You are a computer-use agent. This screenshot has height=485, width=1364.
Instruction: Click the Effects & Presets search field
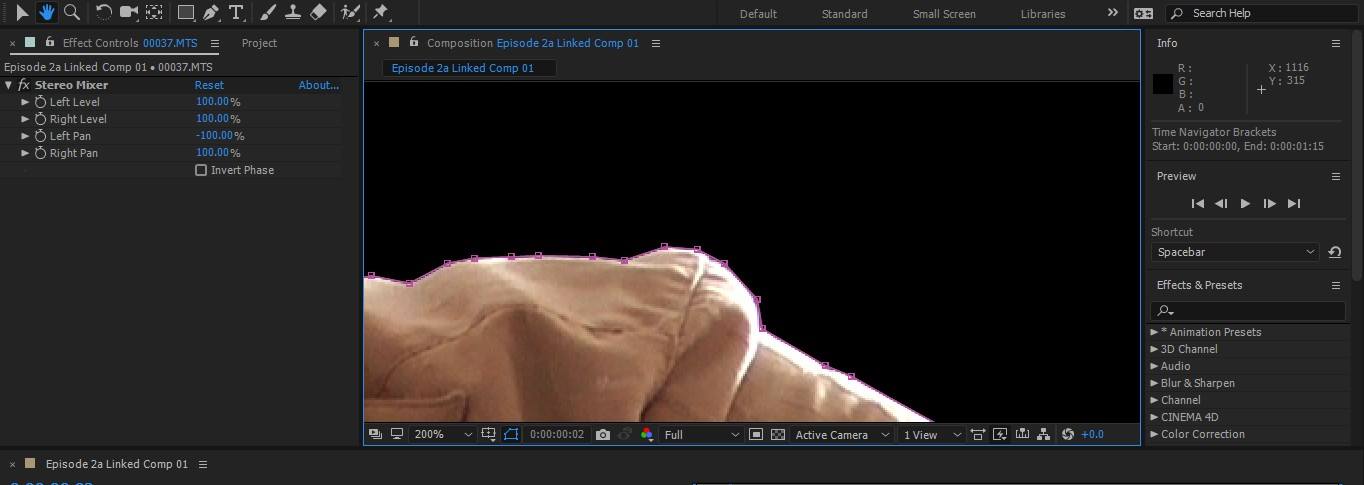(x=1248, y=311)
